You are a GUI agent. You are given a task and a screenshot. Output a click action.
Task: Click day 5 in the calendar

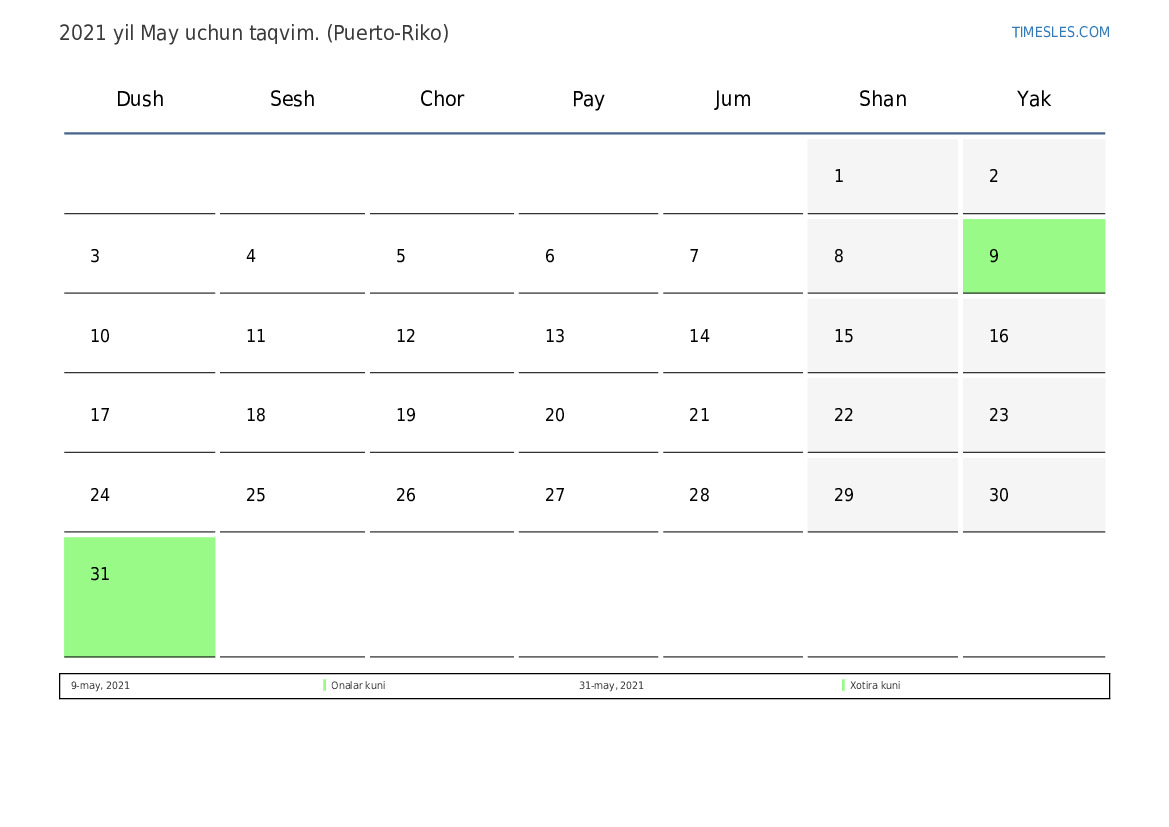coord(441,256)
